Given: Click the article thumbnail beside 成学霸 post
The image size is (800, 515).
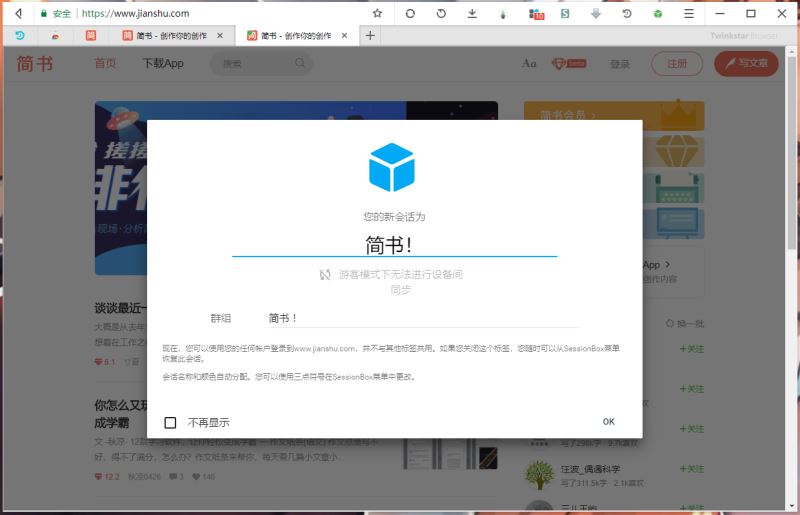Looking at the screenshot, I should (x=450, y=454).
